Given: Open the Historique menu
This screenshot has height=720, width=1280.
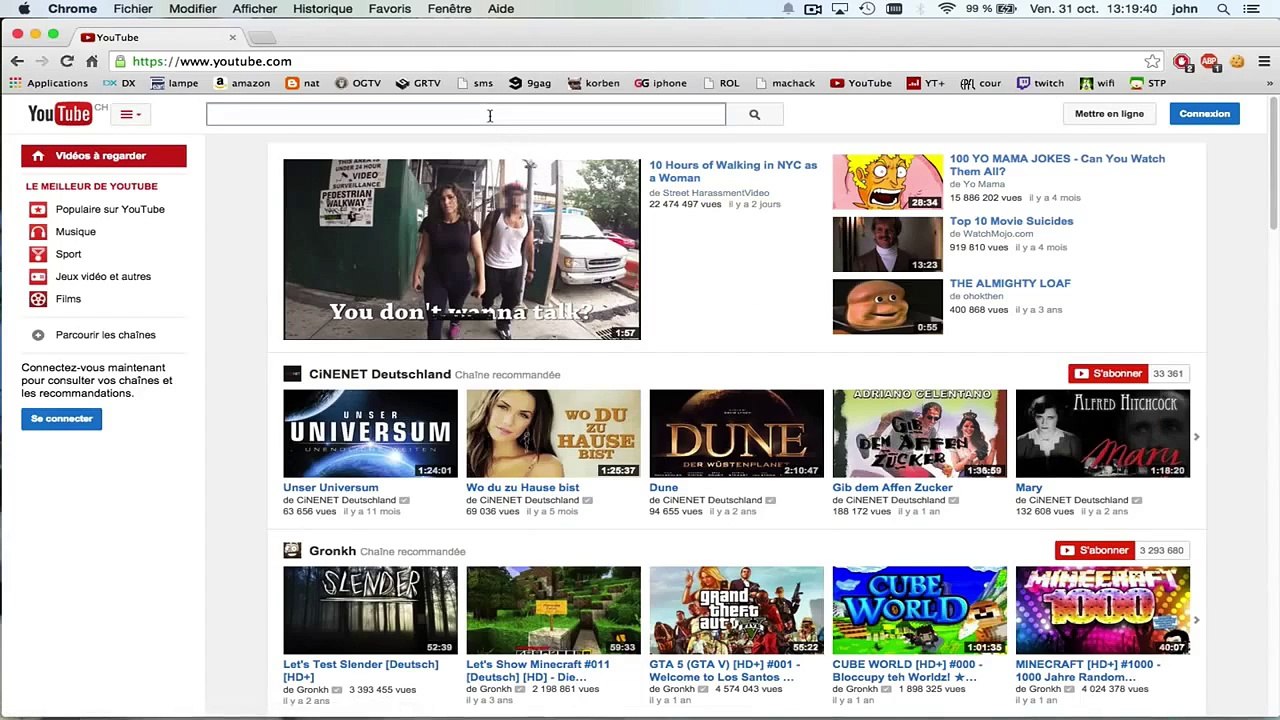Looking at the screenshot, I should [322, 9].
